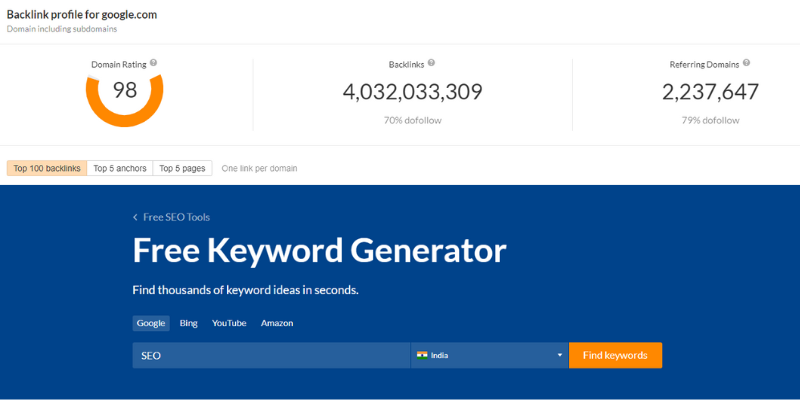This screenshot has height=400, width=800.
Task: Click the Domain including subdomains text
Action: 62,29
